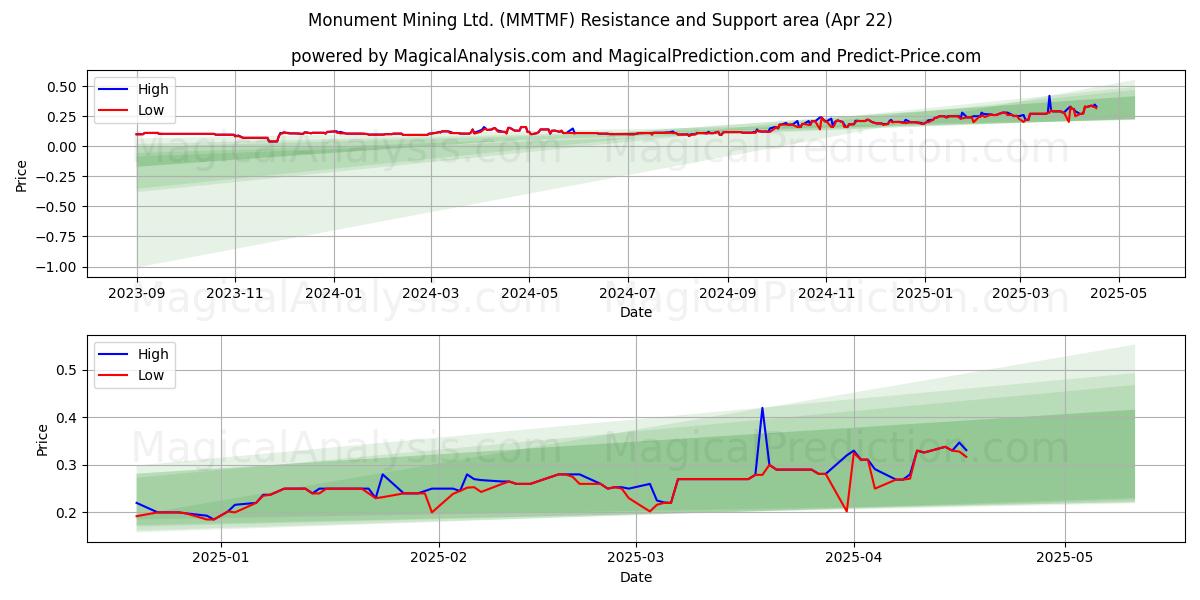Select the '0.5' price tick on bottom chart

pos(69,370)
